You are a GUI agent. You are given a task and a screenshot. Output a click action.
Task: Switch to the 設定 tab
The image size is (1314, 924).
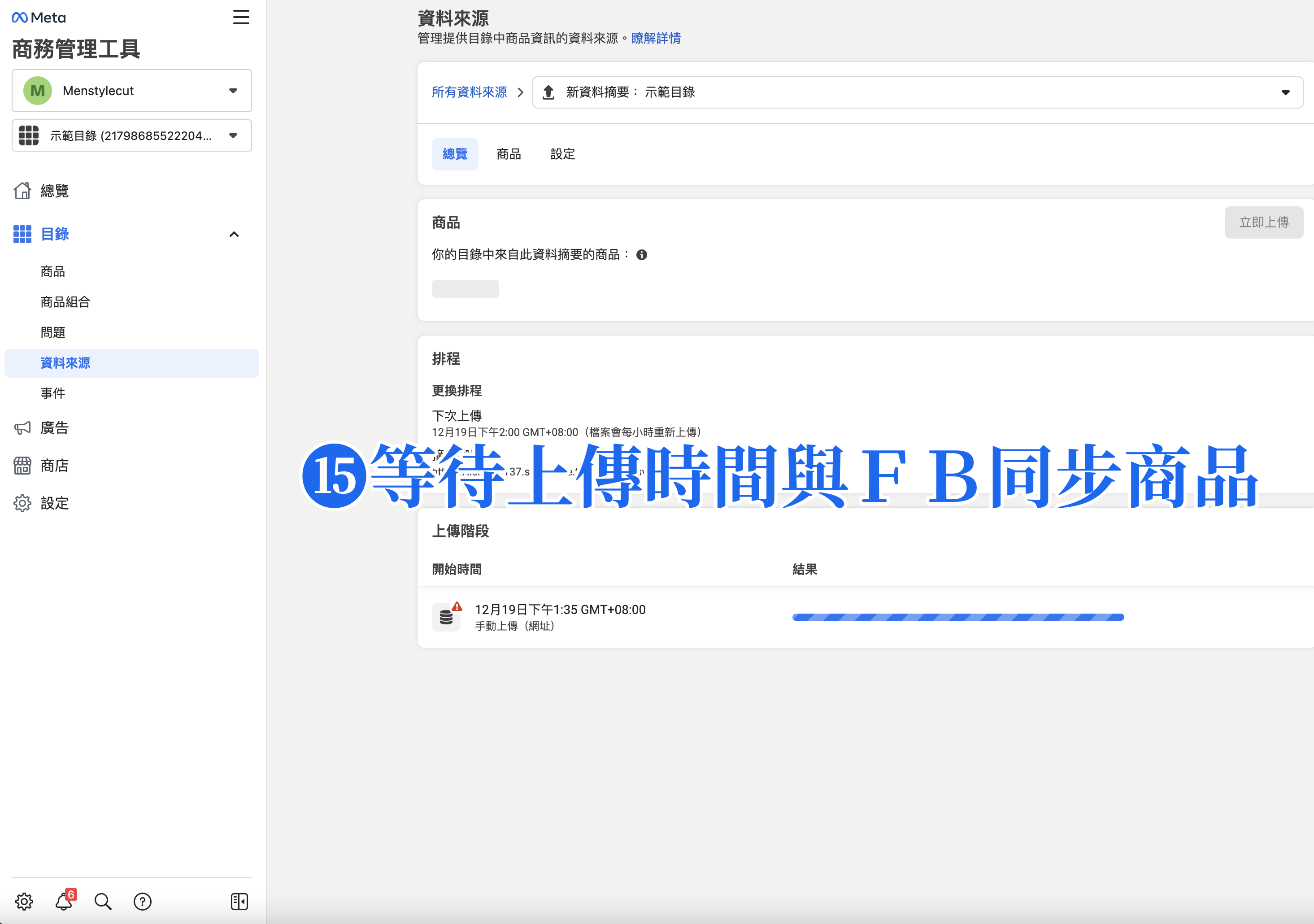tap(562, 154)
